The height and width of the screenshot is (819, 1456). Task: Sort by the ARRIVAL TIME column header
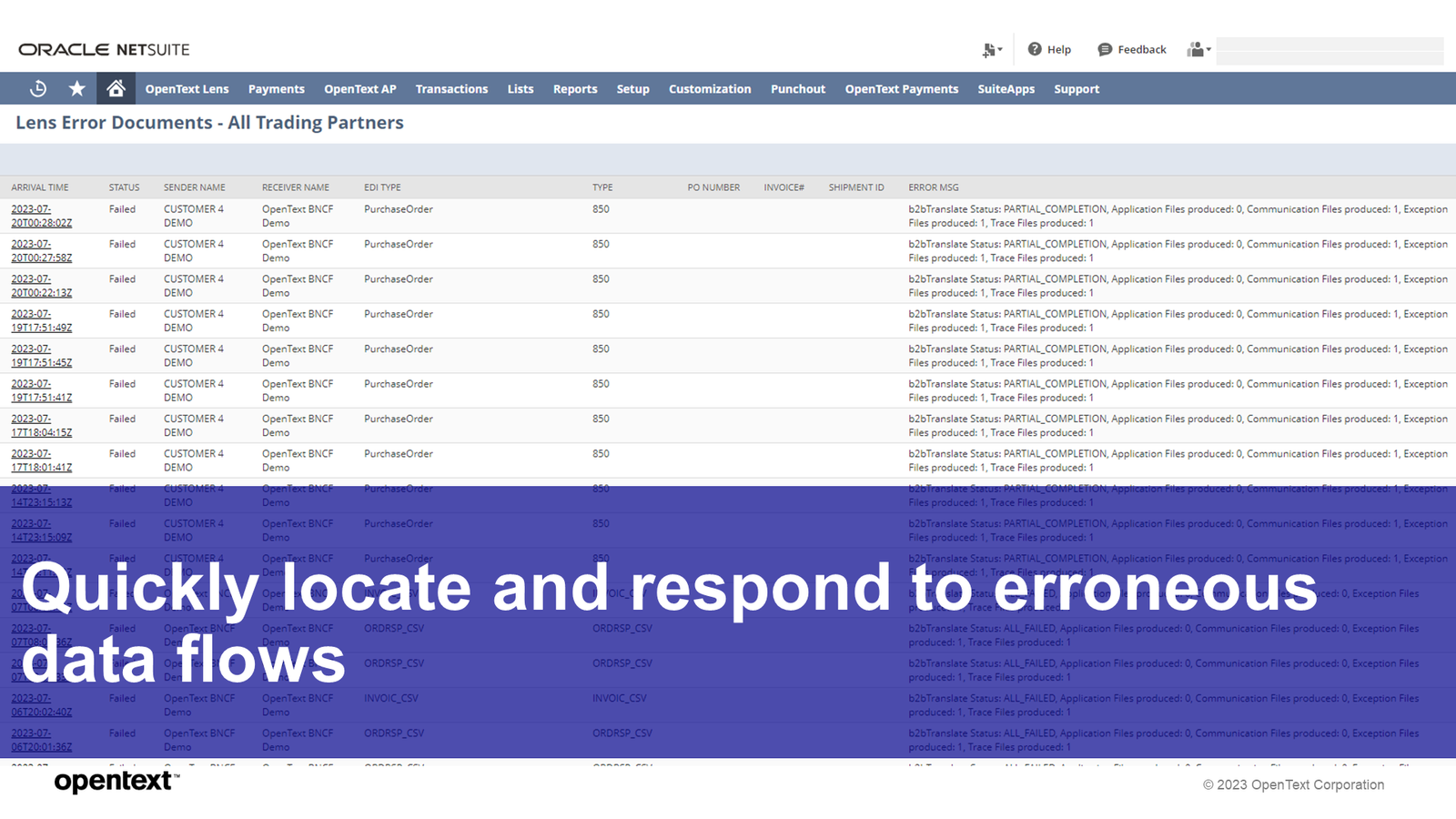point(40,187)
